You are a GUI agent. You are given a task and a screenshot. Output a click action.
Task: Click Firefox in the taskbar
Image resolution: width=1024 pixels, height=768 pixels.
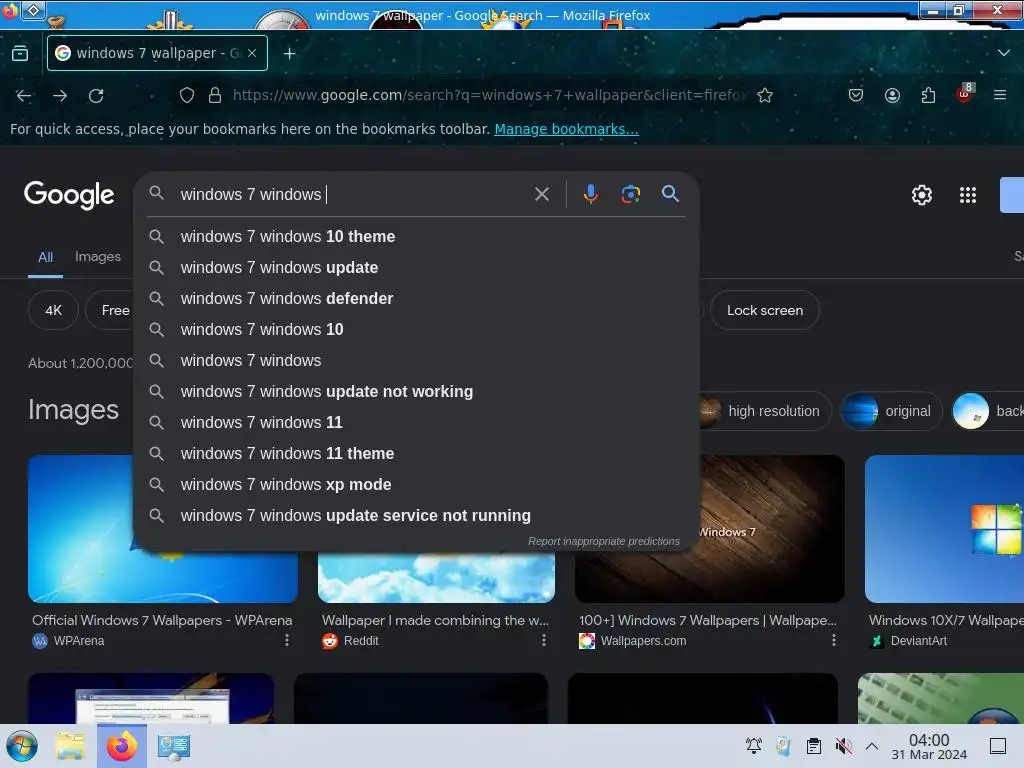click(122, 746)
